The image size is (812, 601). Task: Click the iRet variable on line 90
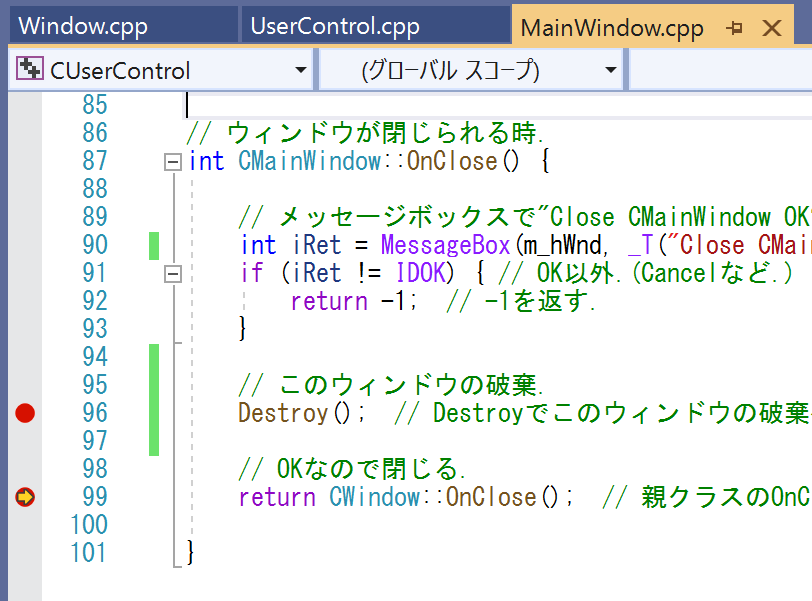click(x=317, y=245)
